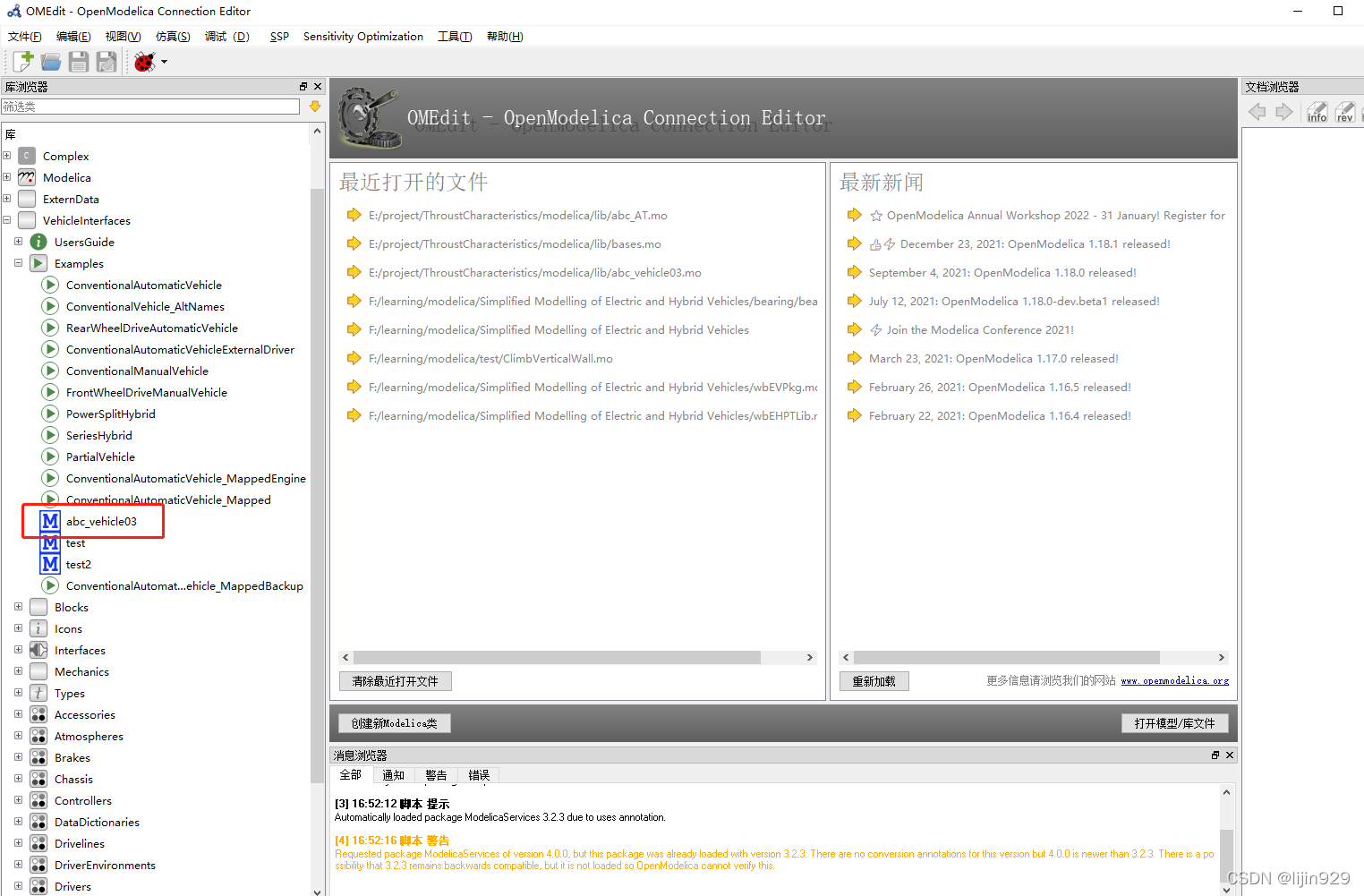
Task: Click the 打开模型/库文件 button
Action: [1174, 722]
